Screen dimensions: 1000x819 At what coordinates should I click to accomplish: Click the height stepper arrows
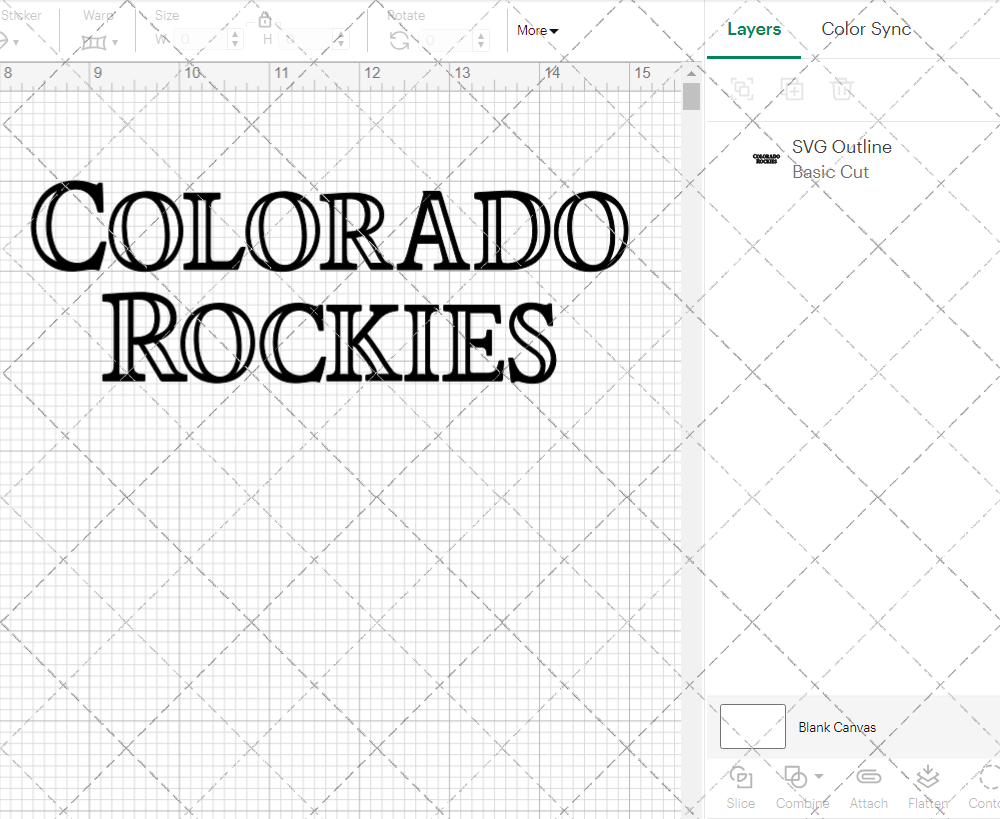[341, 40]
